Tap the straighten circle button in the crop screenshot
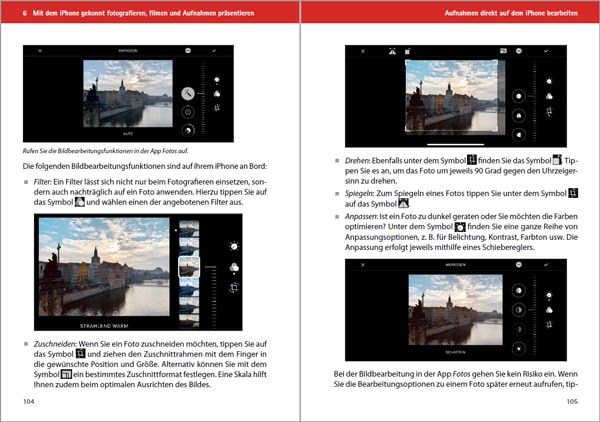The height and width of the screenshot is (422, 600). (x=518, y=96)
